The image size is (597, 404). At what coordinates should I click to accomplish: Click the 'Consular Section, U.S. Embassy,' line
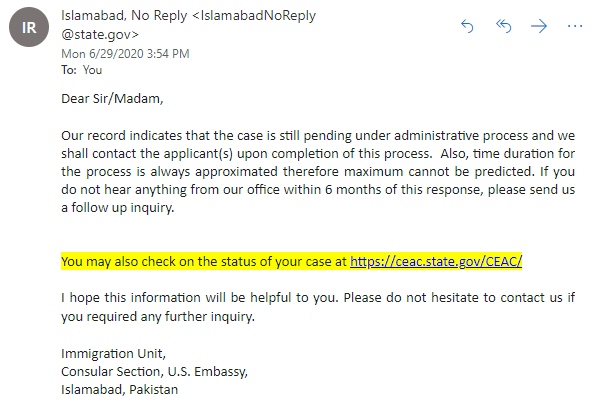[155, 372]
